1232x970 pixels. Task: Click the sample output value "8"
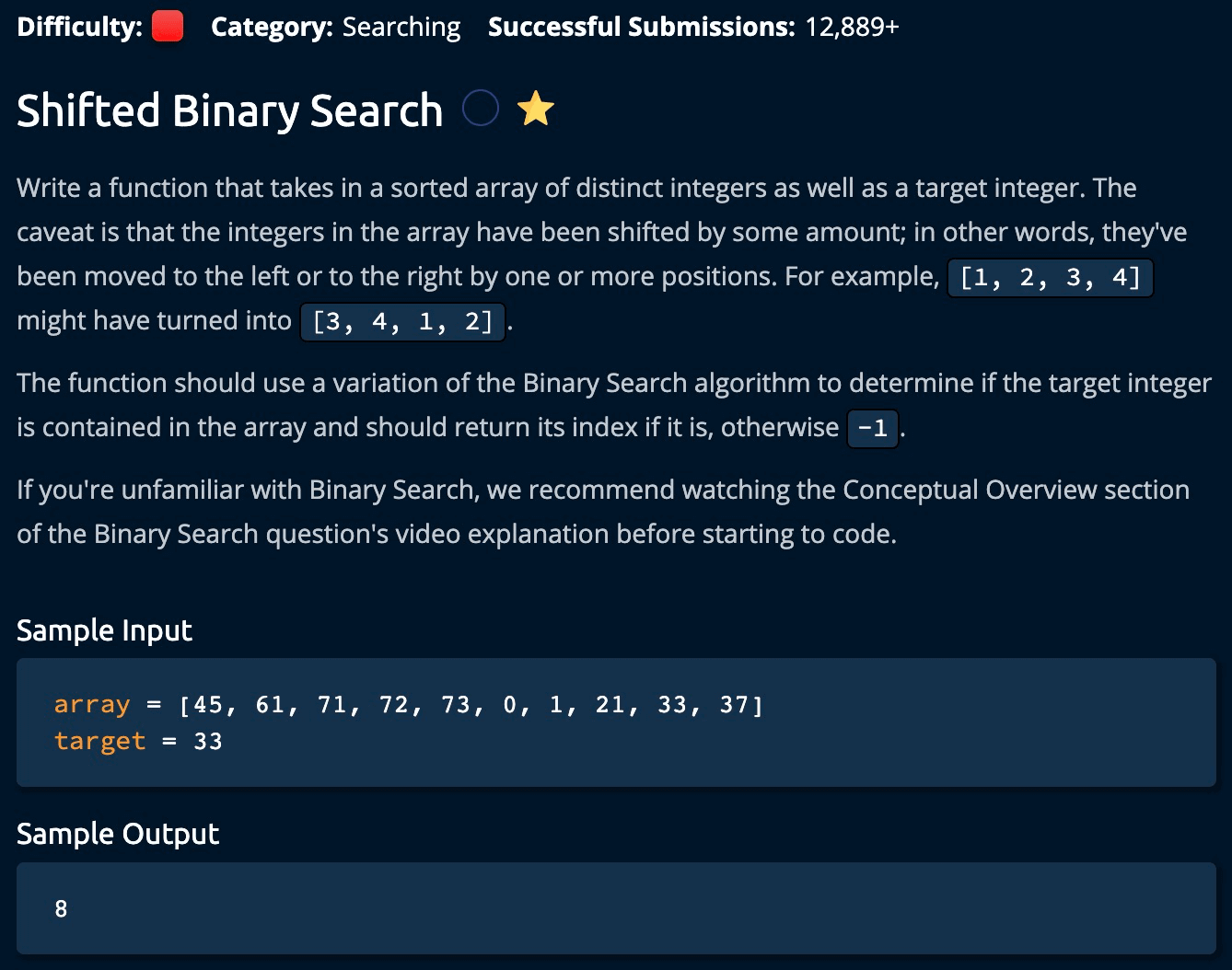[x=61, y=909]
